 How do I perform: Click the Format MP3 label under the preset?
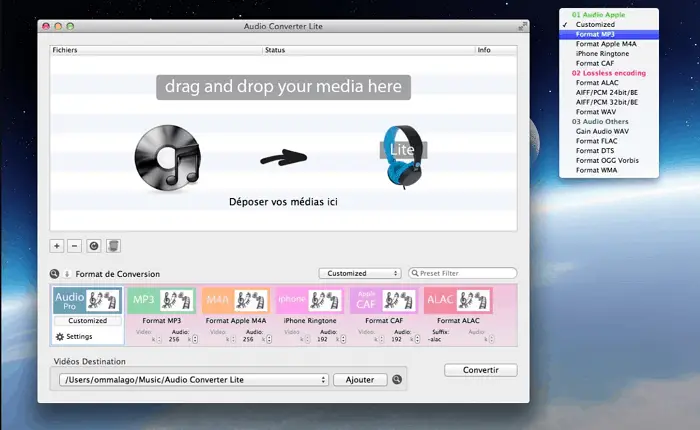162,321
